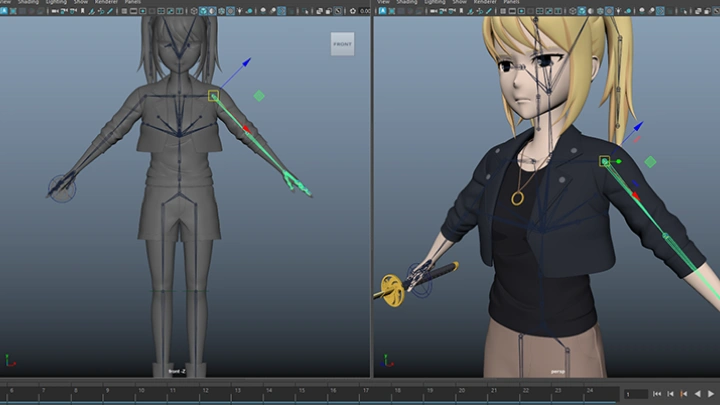Image resolution: width=720 pixels, height=405 pixels.
Task: Toggle Grid display in front view toolbar
Action: 124,11
